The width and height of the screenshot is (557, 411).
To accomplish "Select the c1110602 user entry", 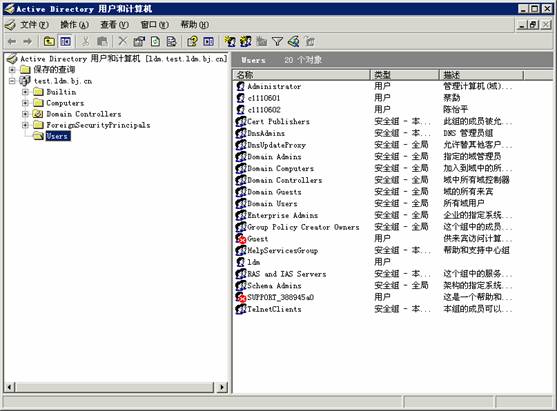I will coord(264,110).
